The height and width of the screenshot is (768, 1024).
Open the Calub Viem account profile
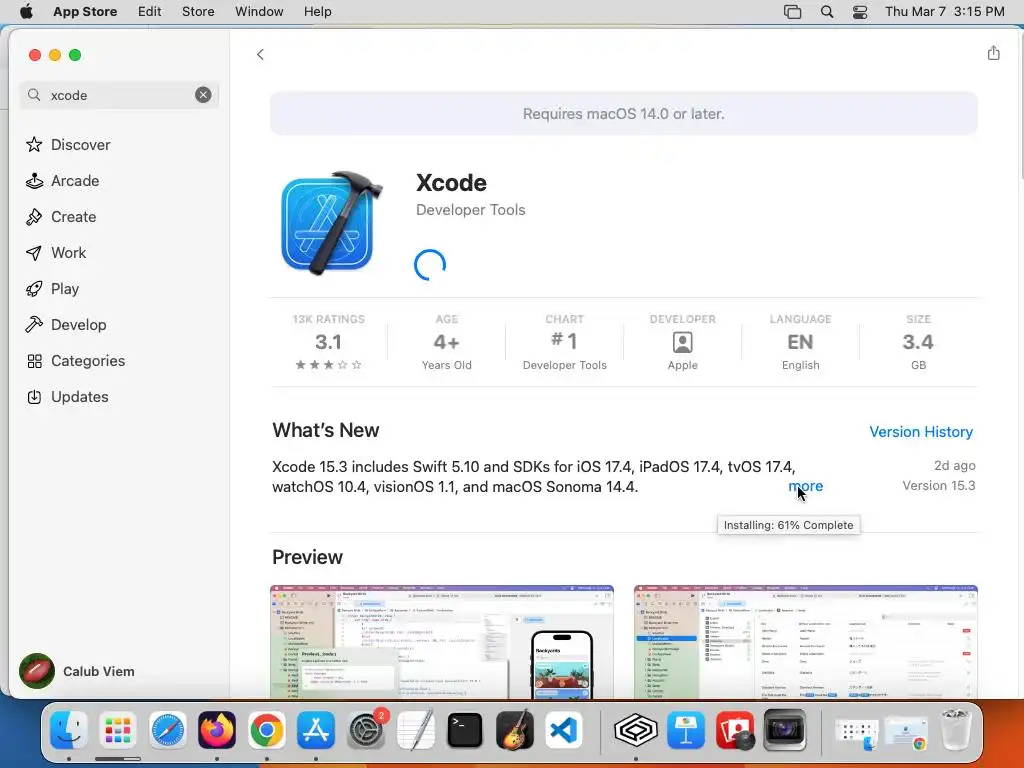tap(77, 671)
